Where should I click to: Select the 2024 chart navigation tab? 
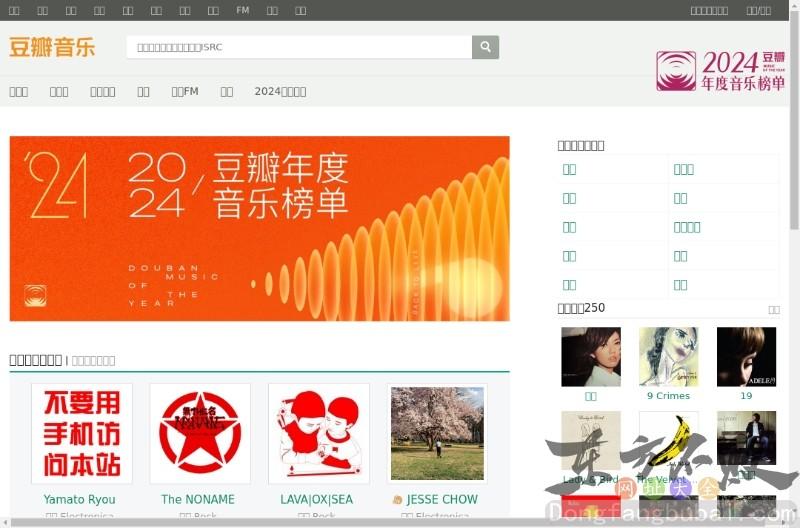pyautogui.click(x=280, y=91)
